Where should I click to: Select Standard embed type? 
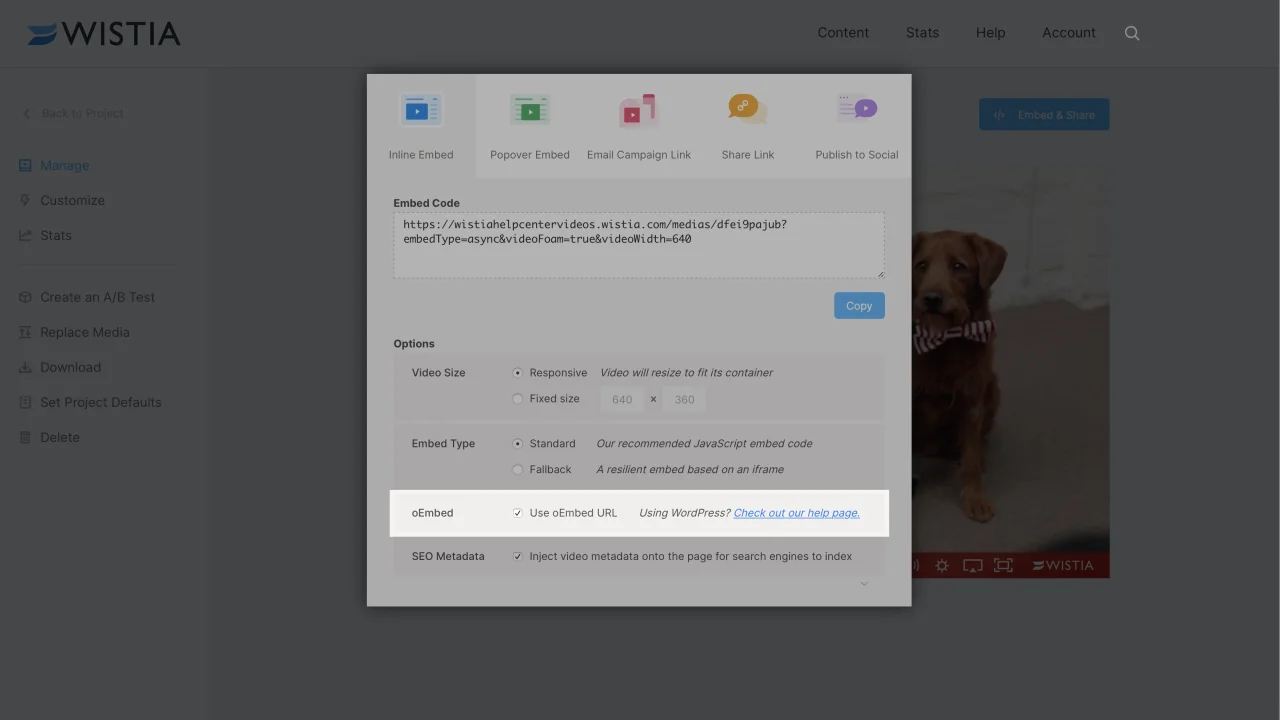coord(517,444)
